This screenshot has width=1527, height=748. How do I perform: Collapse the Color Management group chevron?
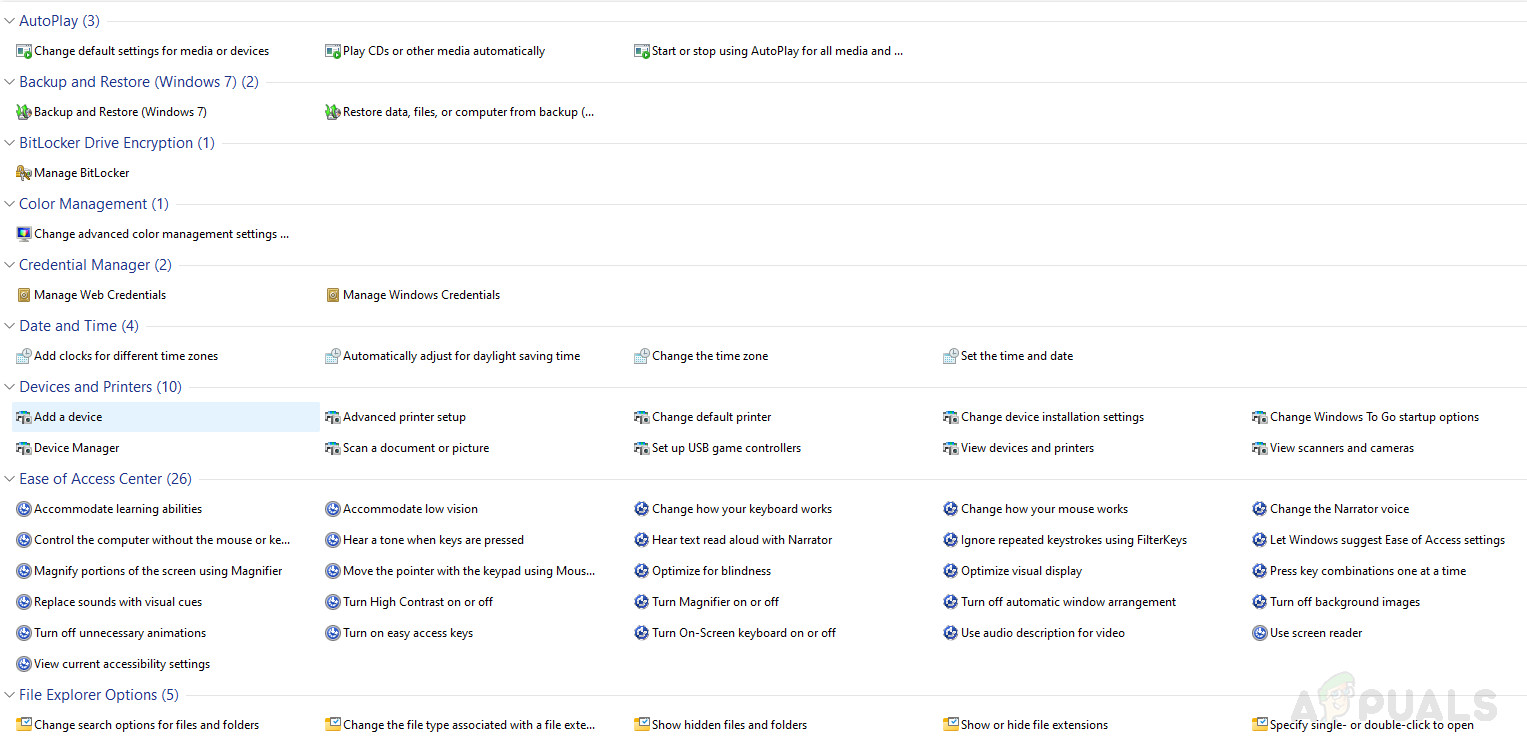[9, 204]
